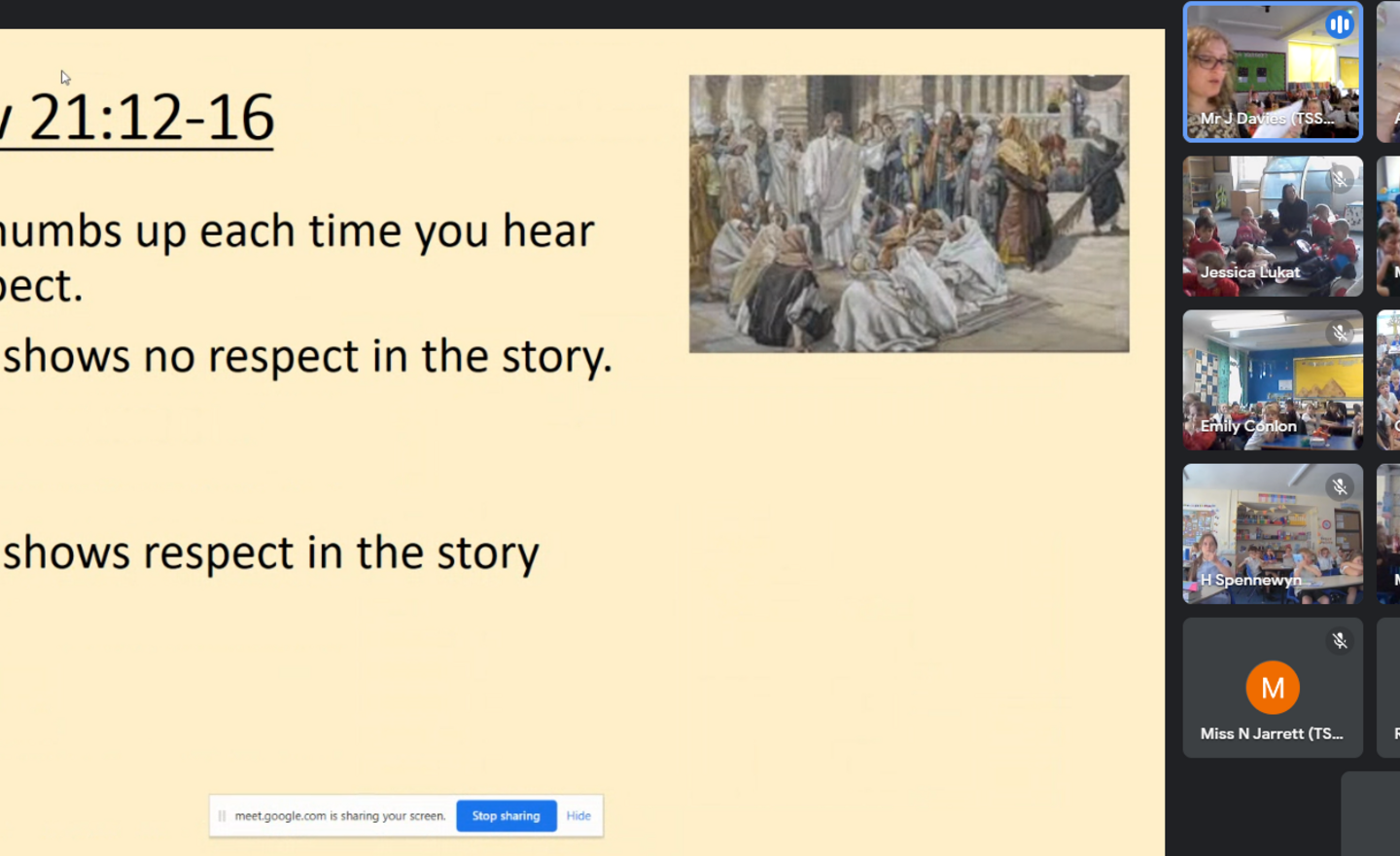This screenshot has height=856, width=1400.
Task: Grab the drag handle on the sharing bar
Action: pyautogui.click(x=222, y=816)
